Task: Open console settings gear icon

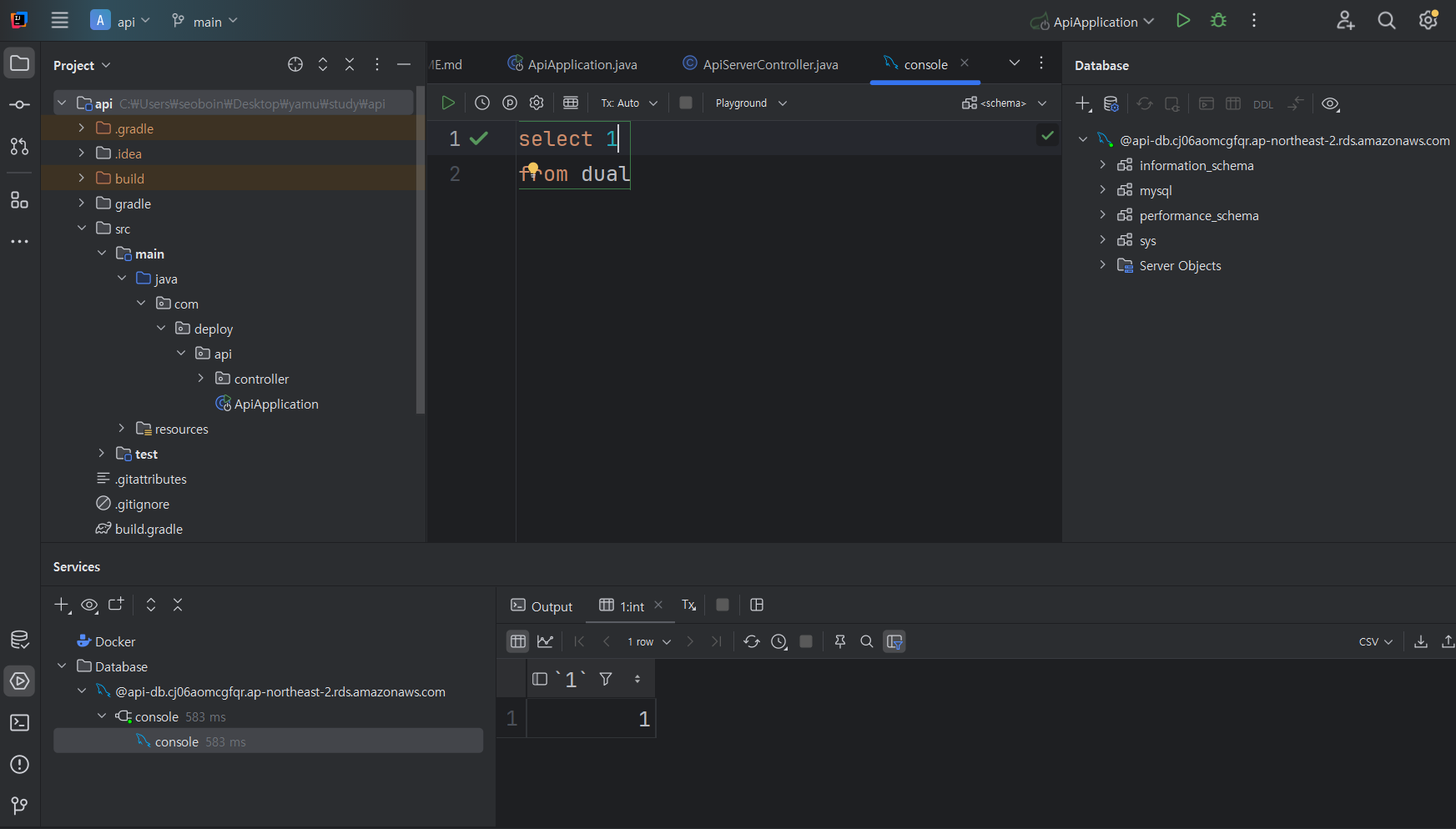Action: pyautogui.click(x=537, y=103)
